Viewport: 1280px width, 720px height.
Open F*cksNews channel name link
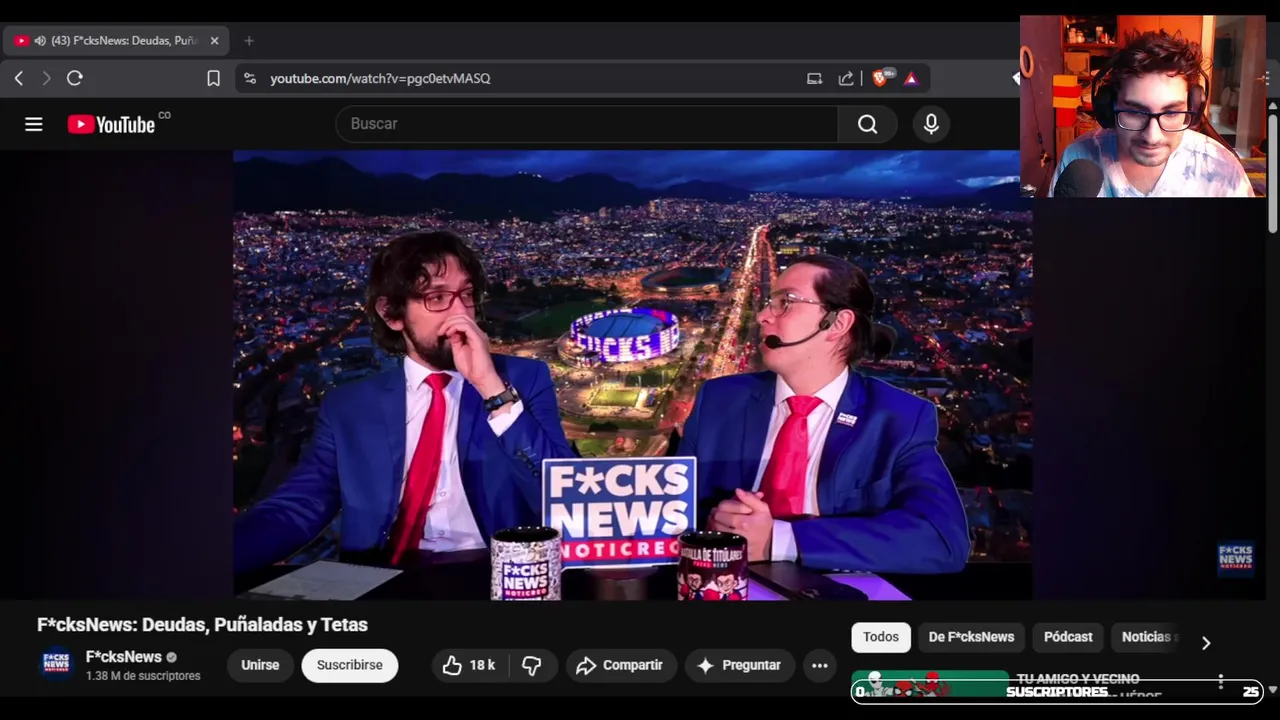point(124,657)
